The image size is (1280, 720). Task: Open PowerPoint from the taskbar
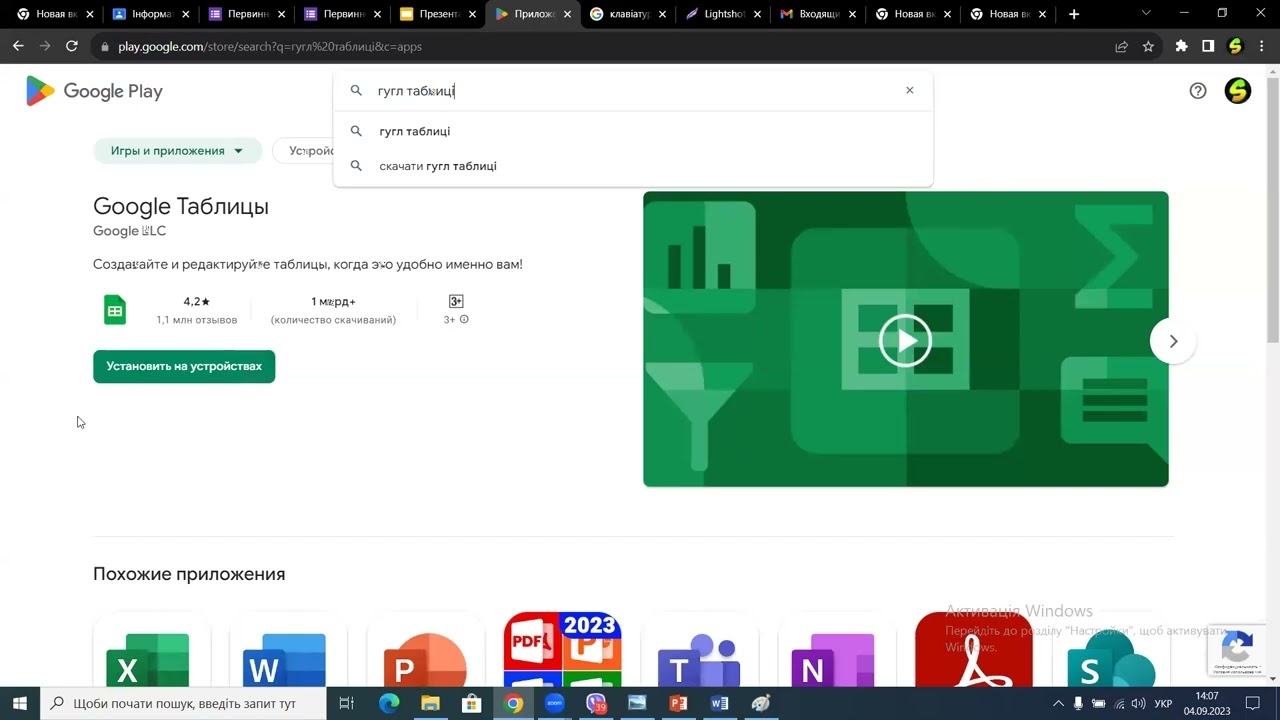click(678, 703)
